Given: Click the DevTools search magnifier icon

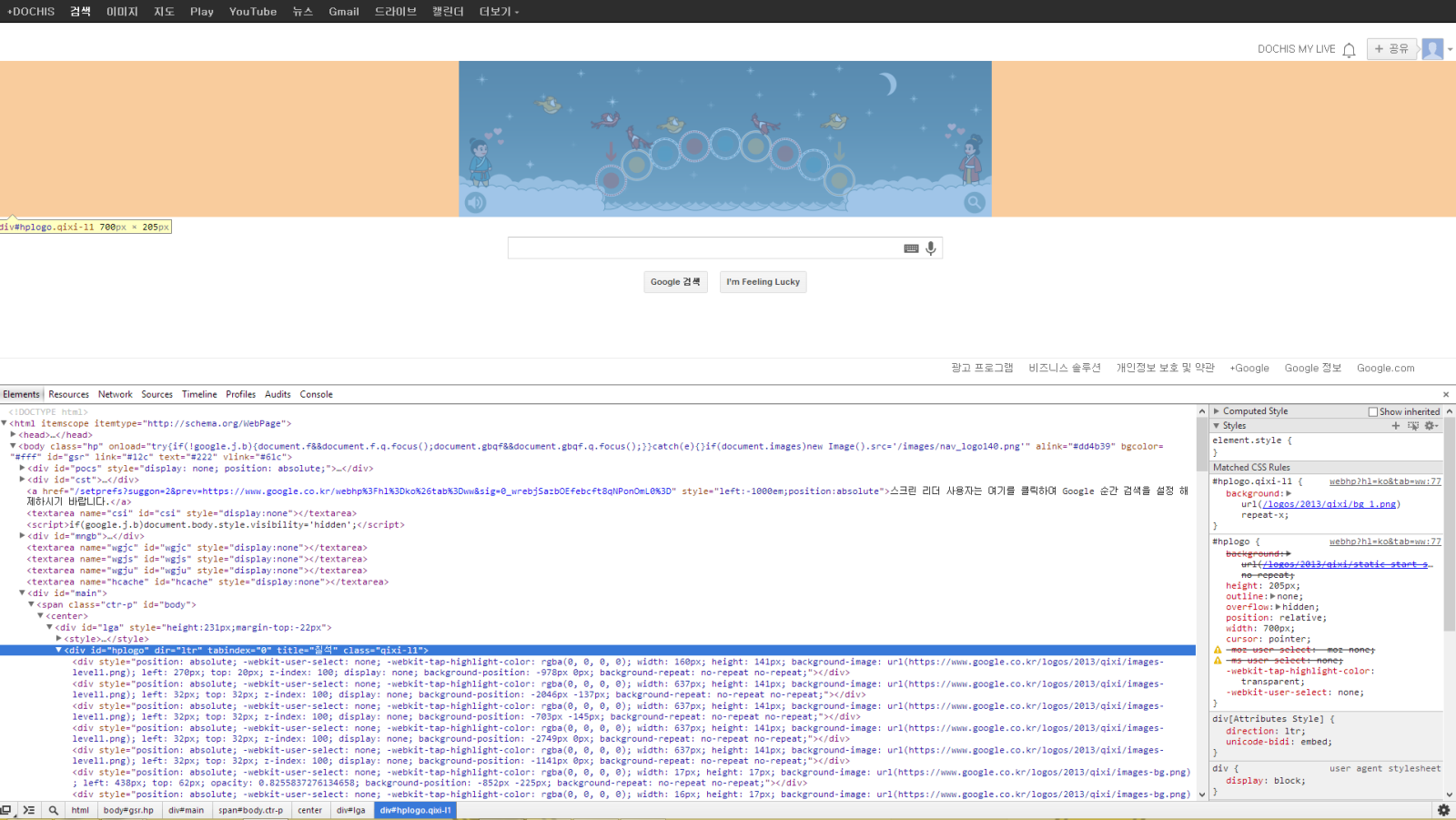Looking at the screenshot, I should coord(54,810).
